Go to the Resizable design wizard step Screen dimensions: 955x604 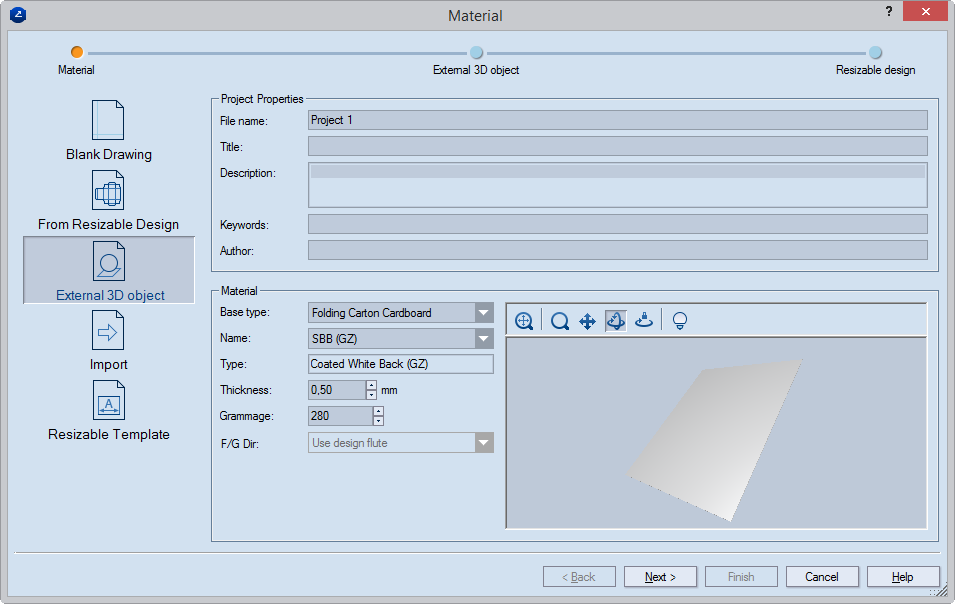(875, 53)
